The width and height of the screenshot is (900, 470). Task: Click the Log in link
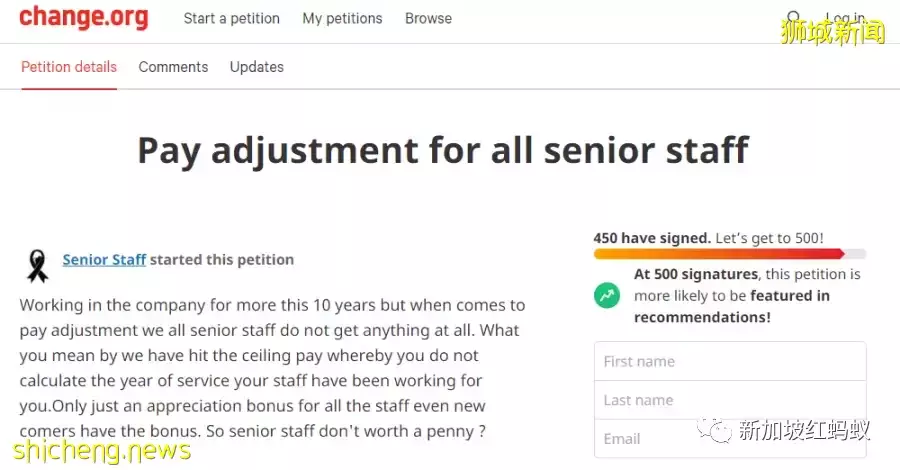point(845,18)
